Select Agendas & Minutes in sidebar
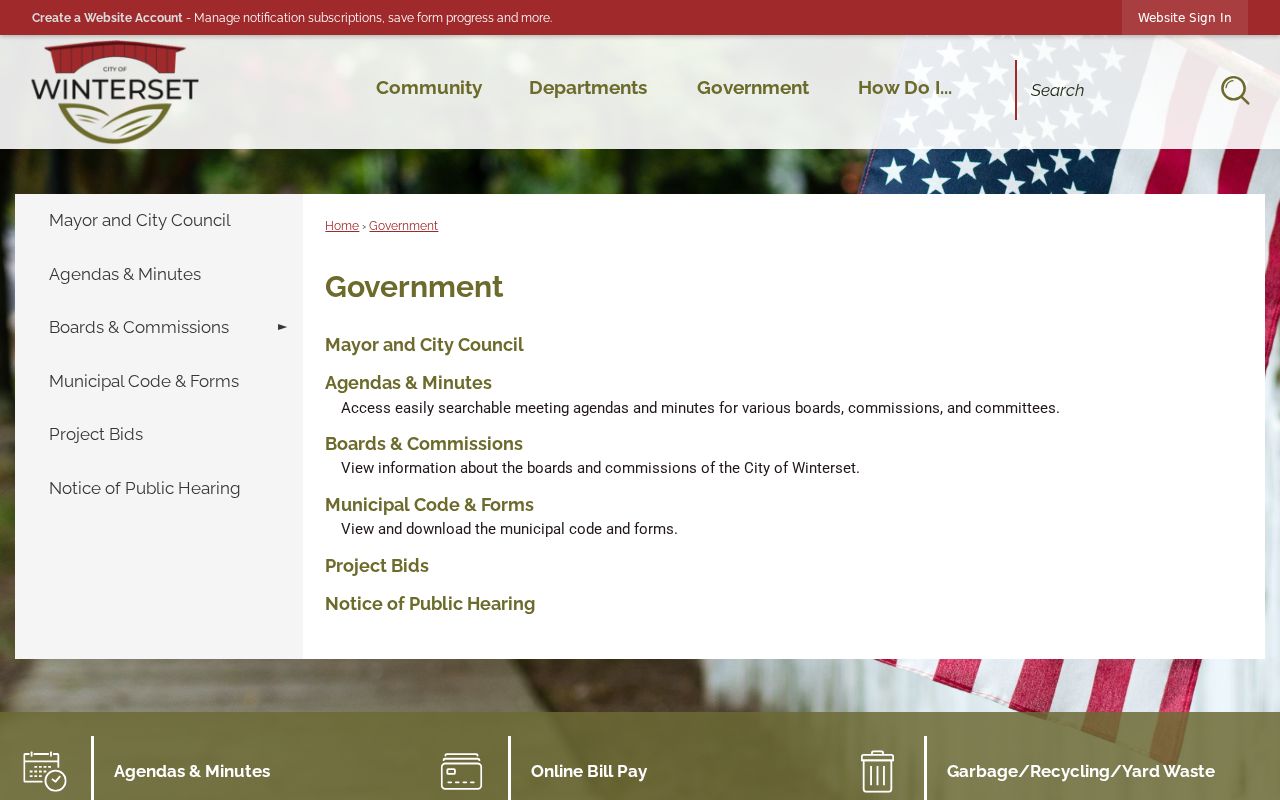This screenshot has height=800, width=1280. 159,274
